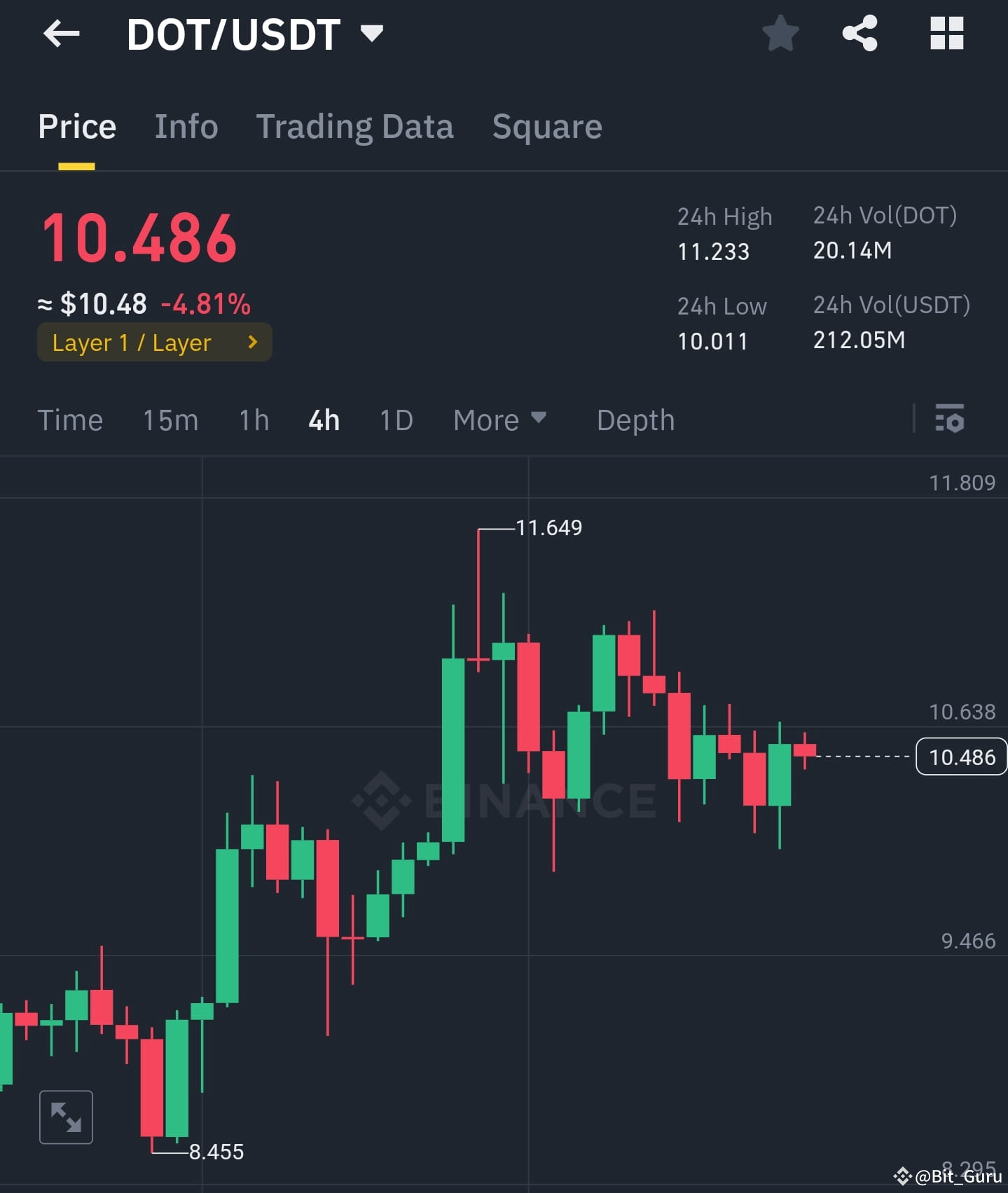This screenshot has height=1193, width=1008.
Task: Tap the 24h High value 11.233
Action: 713,251
